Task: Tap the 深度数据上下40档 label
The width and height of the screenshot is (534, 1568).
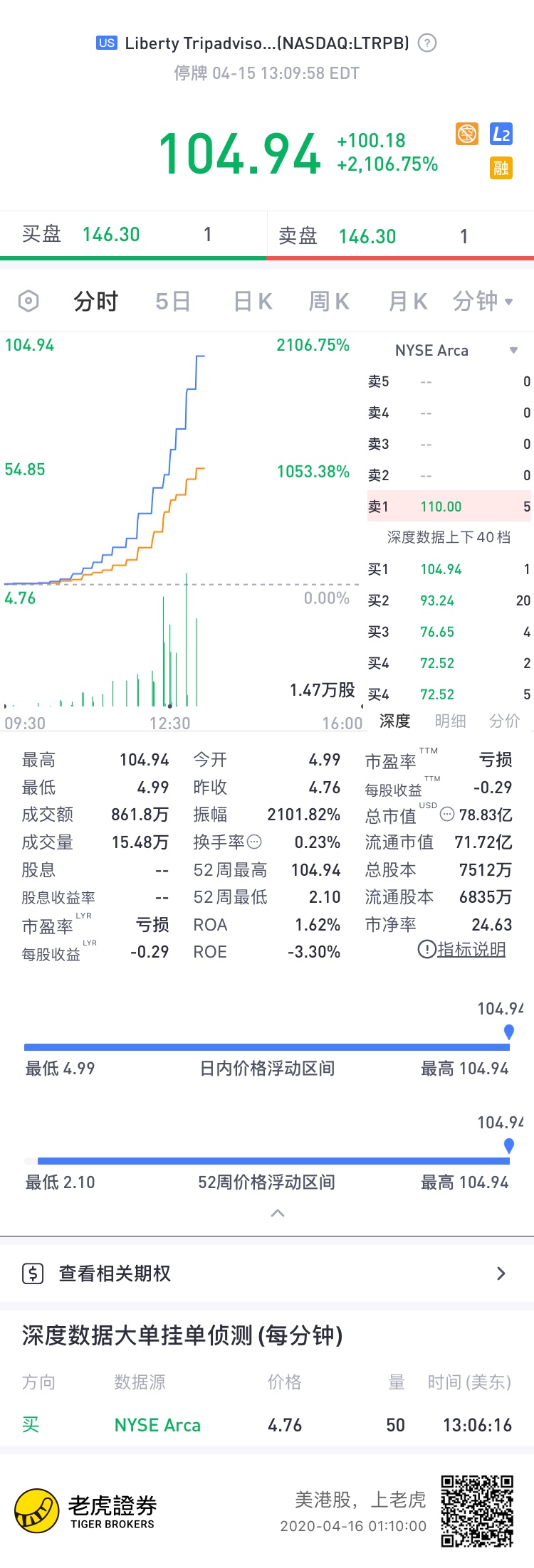Action: point(449,537)
